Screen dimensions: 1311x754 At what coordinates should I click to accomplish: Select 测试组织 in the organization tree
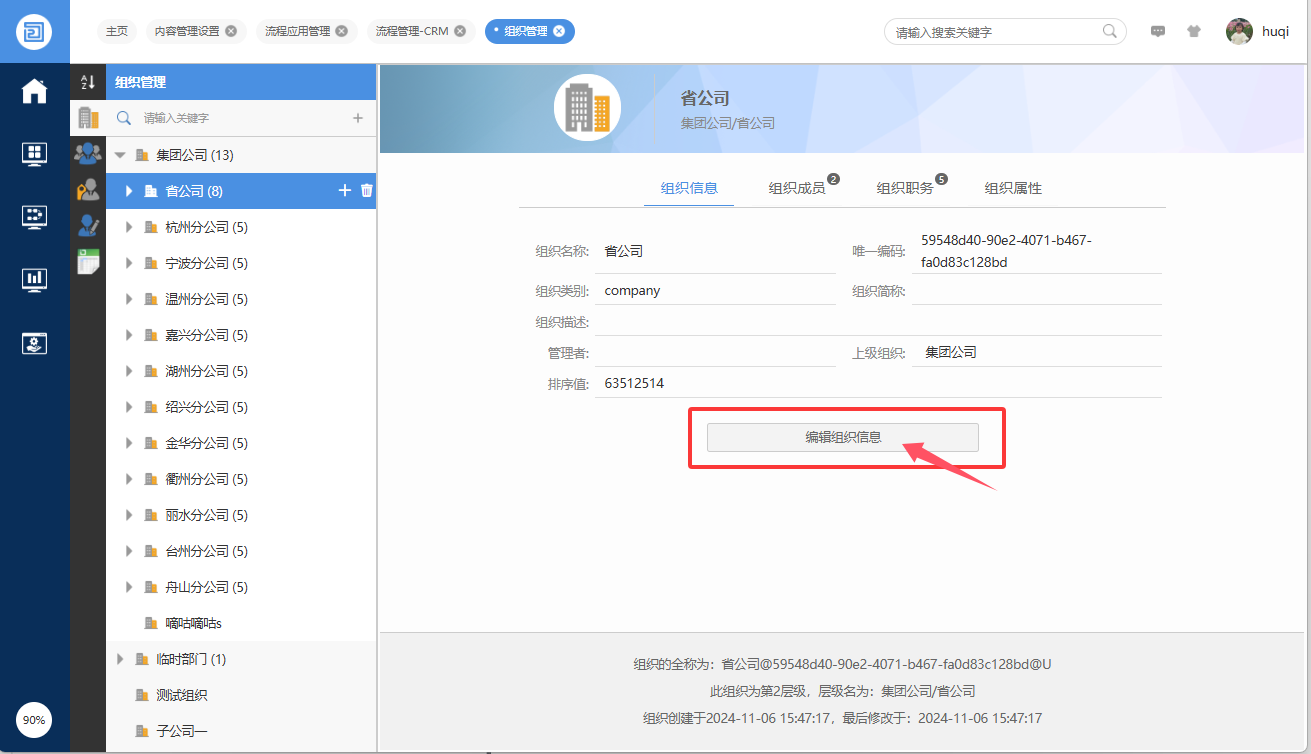[x=181, y=695]
